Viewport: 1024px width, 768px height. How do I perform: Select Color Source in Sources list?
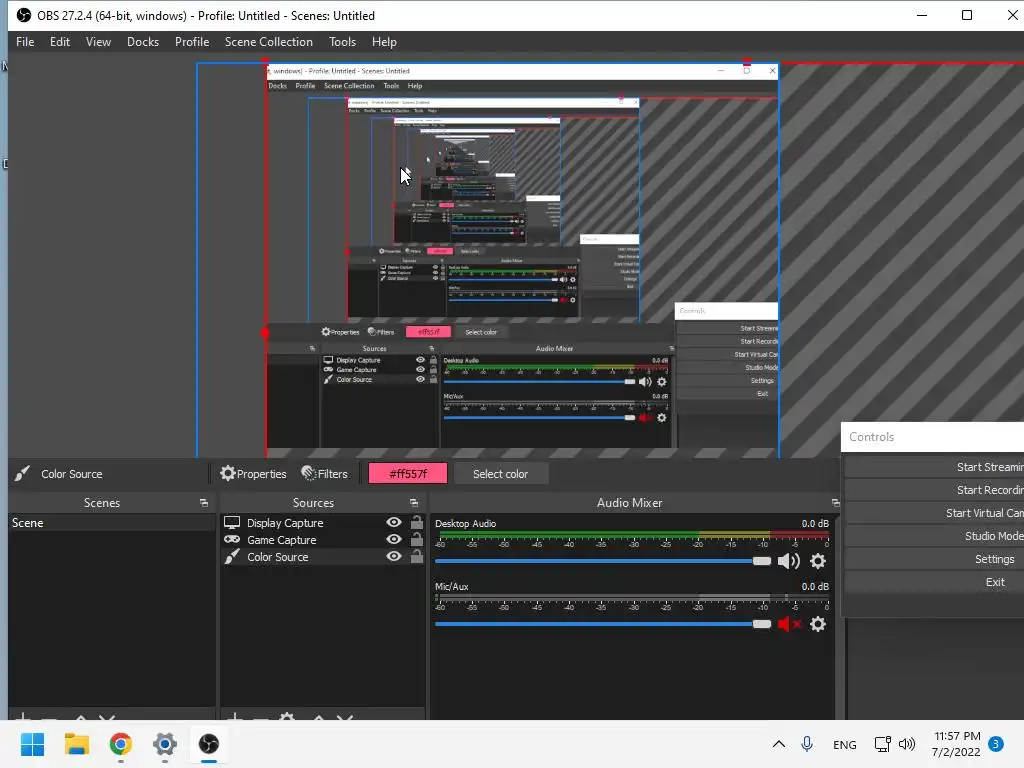coord(278,556)
